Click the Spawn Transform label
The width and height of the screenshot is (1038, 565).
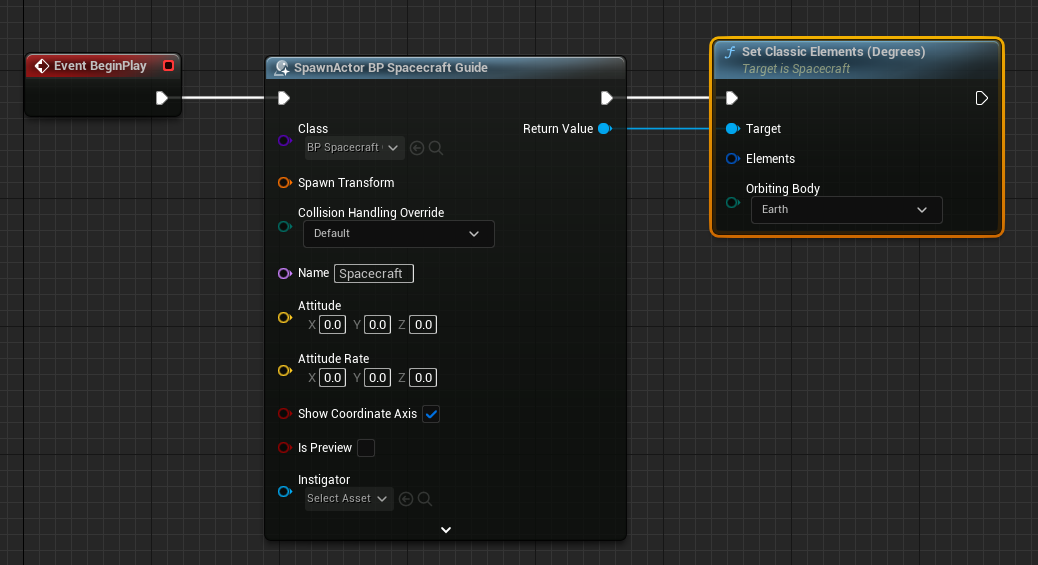point(346,183)
